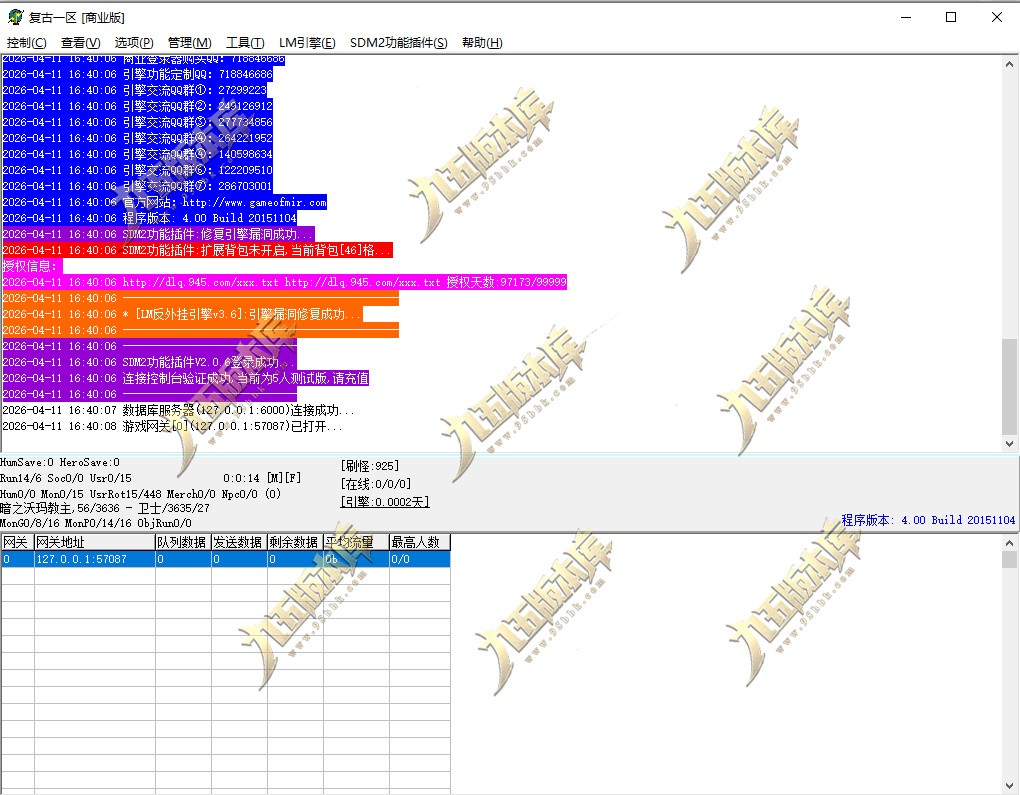Click log line 程序版本: 4.00 Build 20151104
The width and height of the screenshot is (1020, 795).
(150, 218)
